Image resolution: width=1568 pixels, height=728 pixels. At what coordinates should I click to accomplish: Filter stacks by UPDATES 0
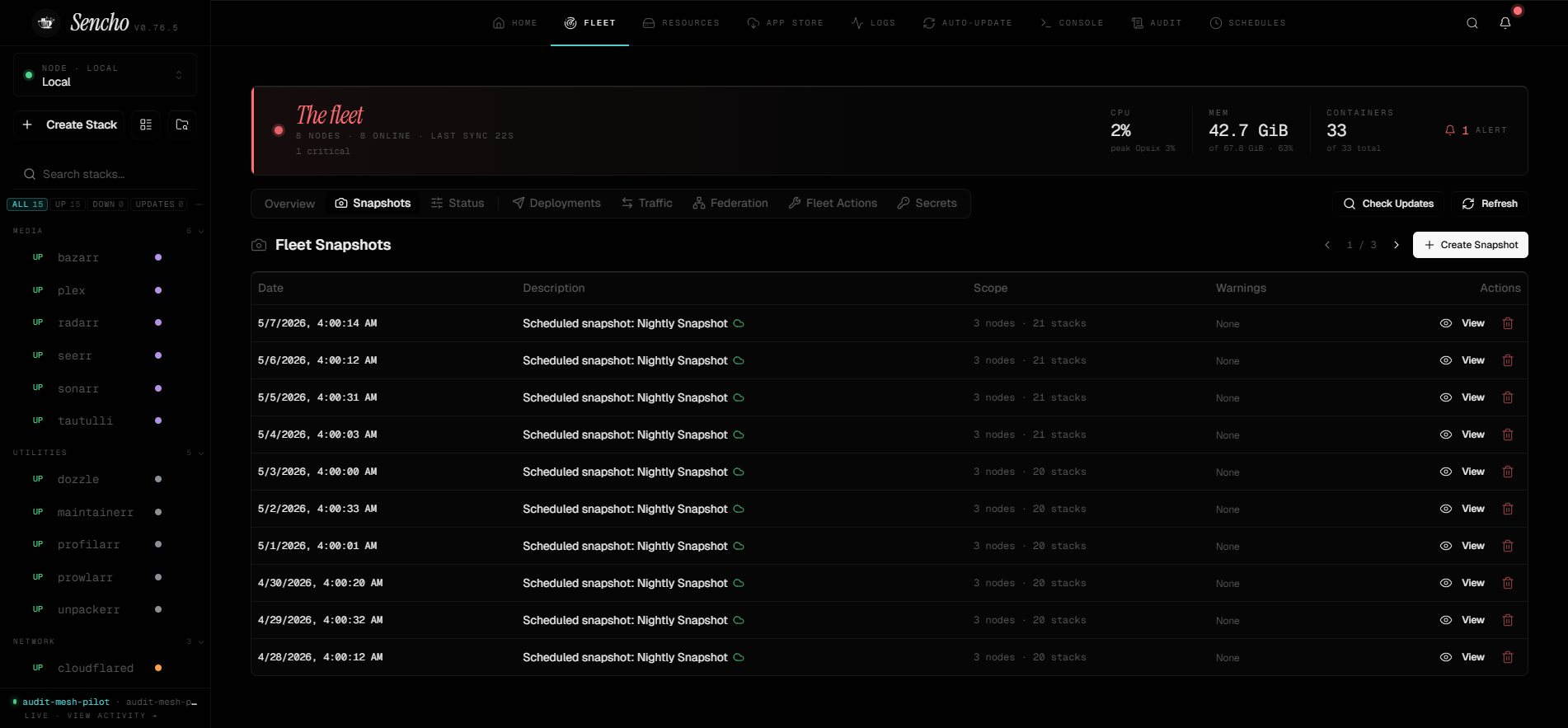click(159, 204)
